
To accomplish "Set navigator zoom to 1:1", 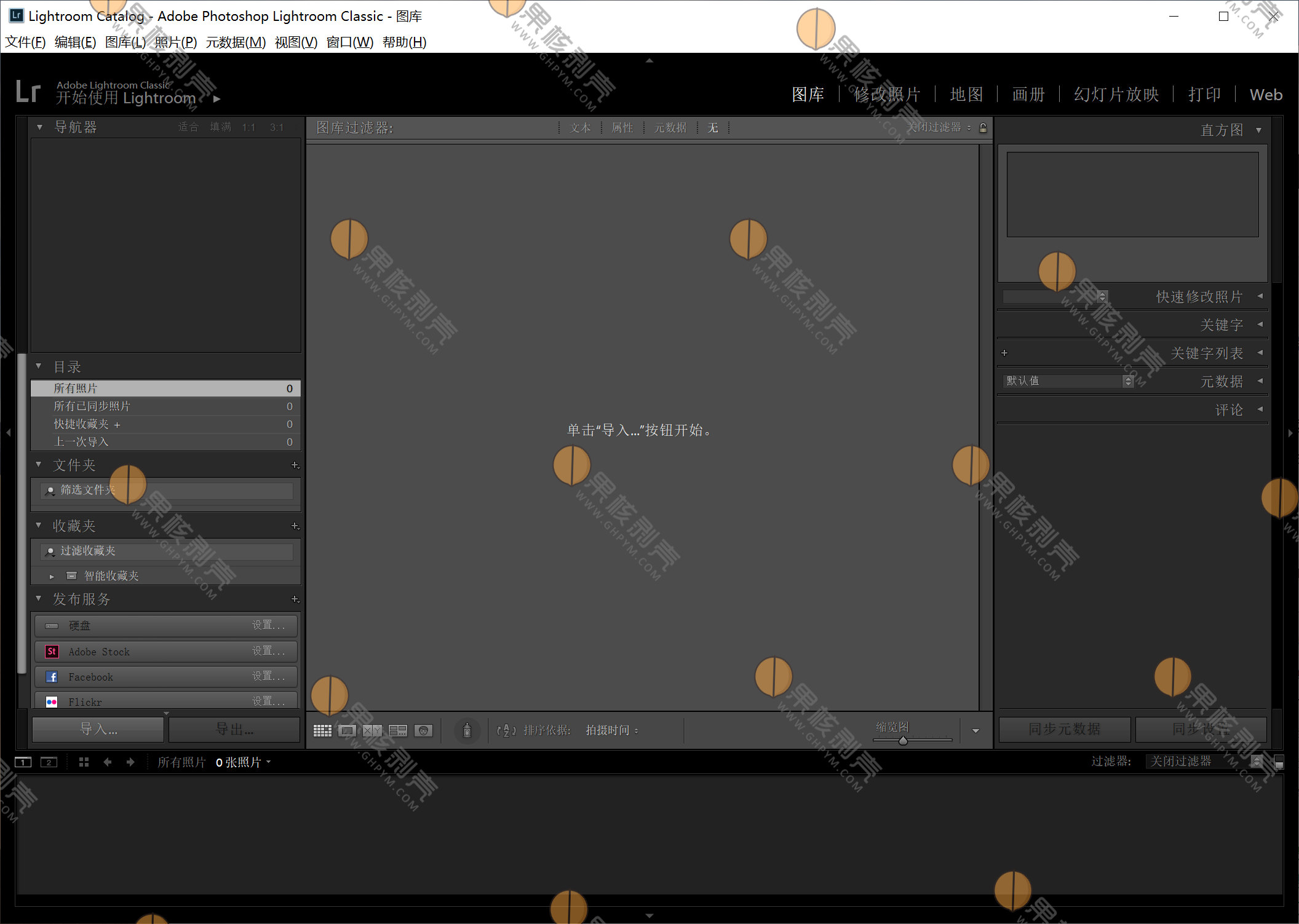I will click(x=248, y=127).
